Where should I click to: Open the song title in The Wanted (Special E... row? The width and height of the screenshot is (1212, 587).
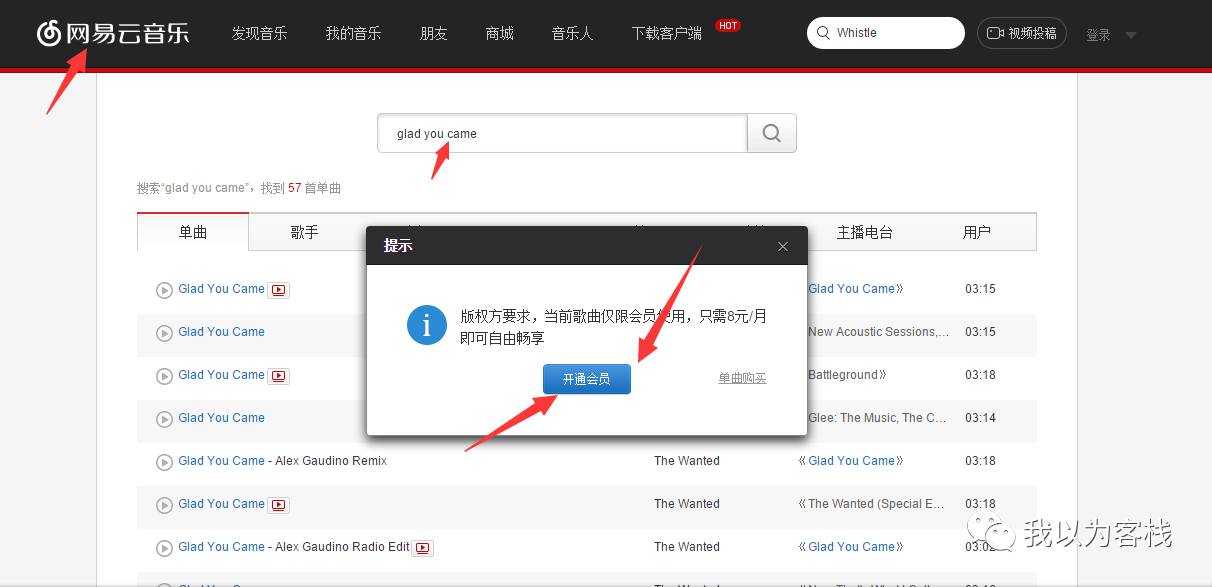222,504
